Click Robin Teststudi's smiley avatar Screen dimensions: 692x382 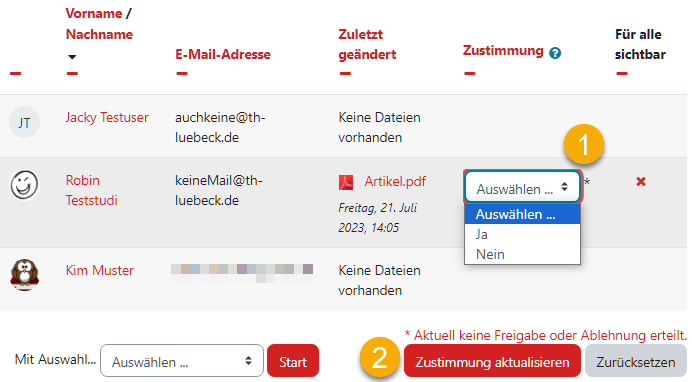coord(24,185)
